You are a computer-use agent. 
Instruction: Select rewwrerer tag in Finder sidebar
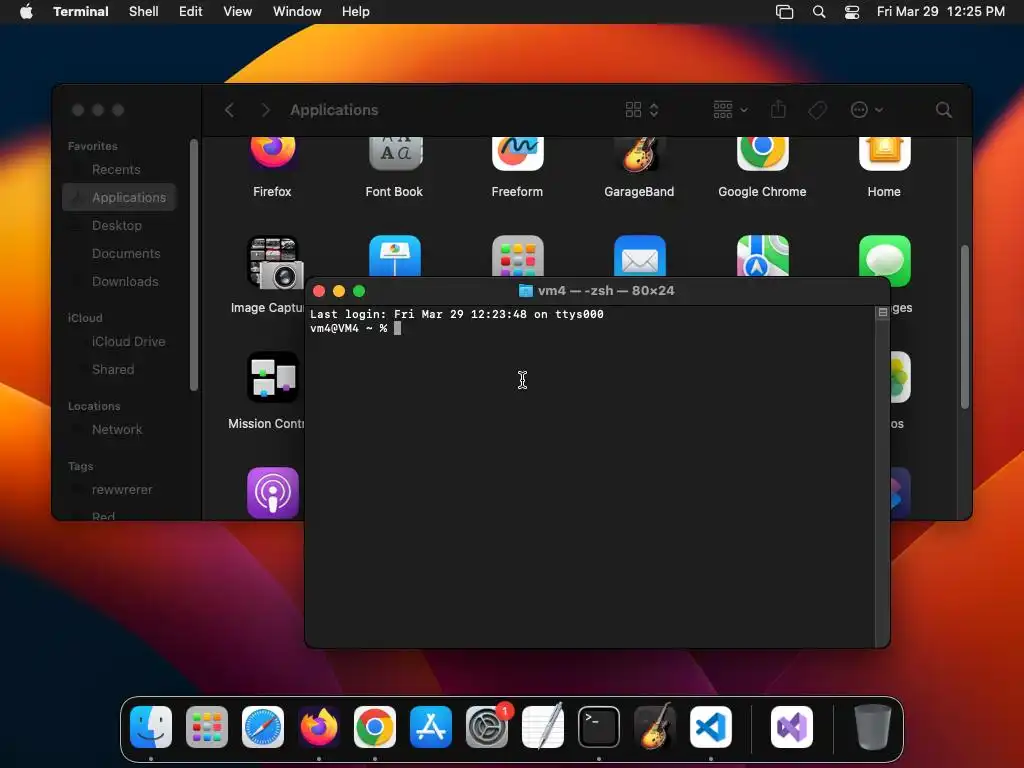119,490
